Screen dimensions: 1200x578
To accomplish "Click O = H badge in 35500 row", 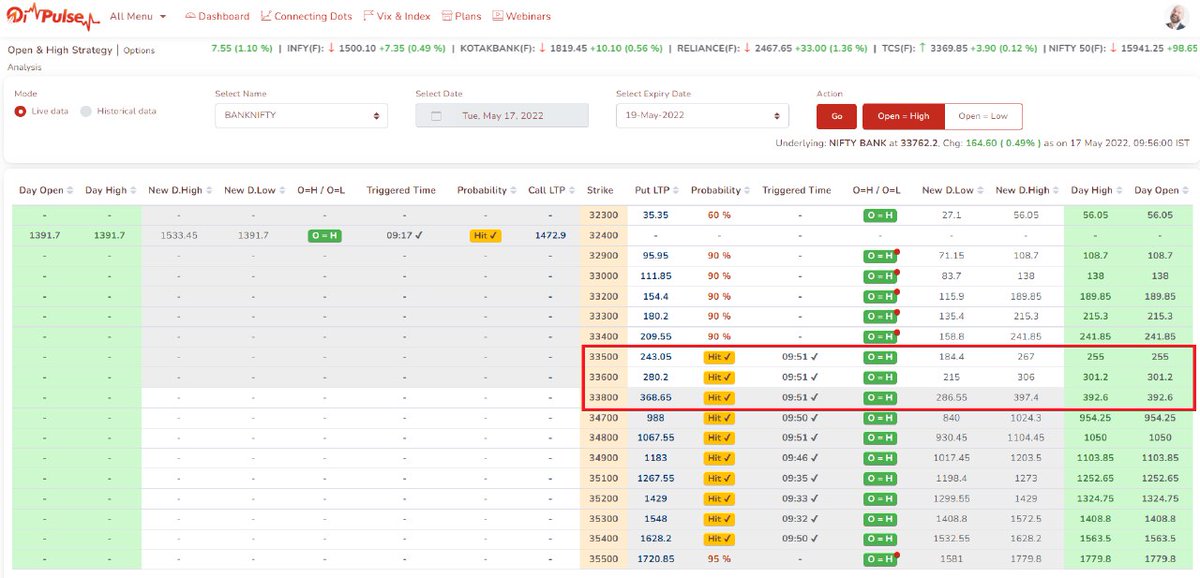I will (x=880, y=559).
